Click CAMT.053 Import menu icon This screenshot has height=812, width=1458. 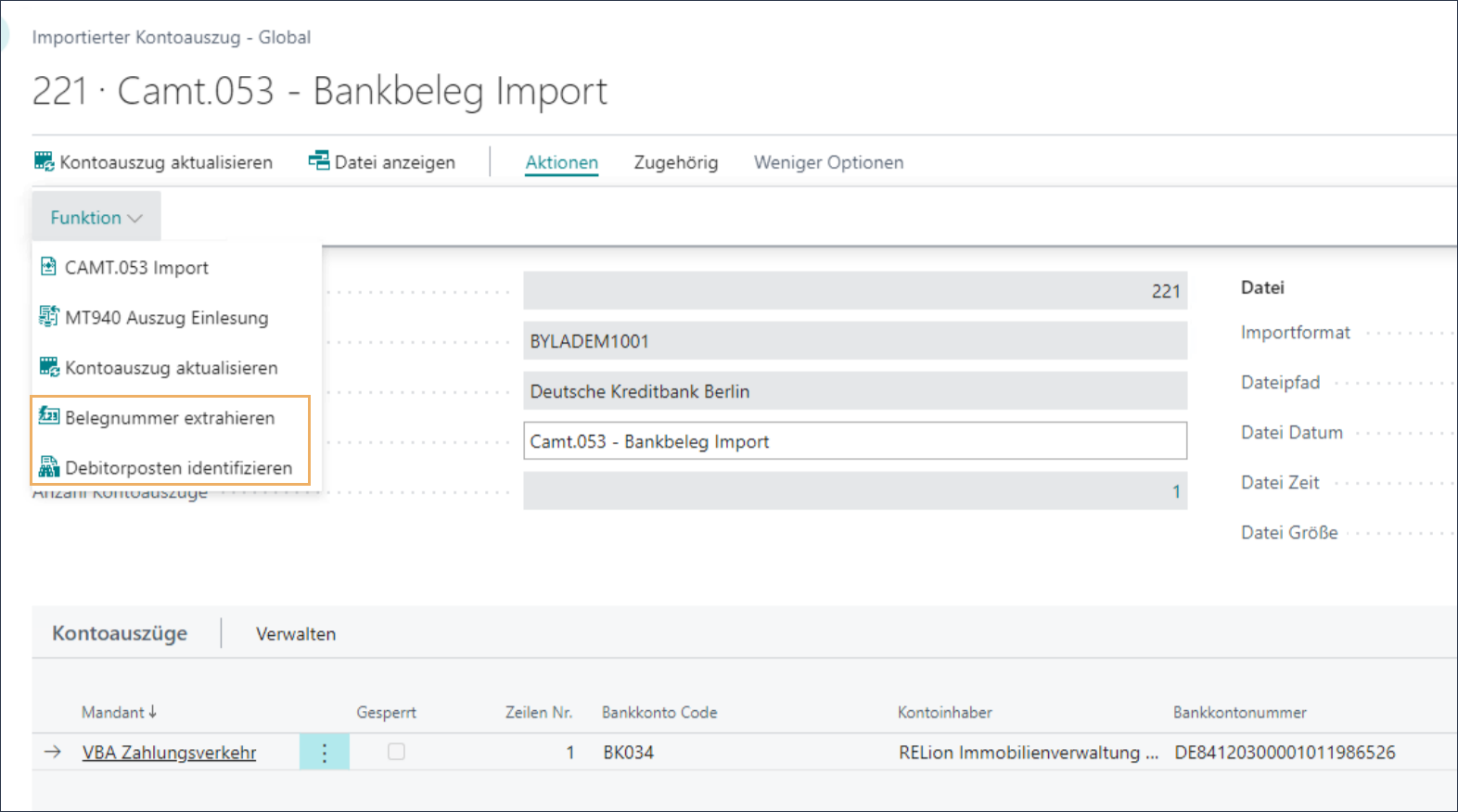coord(48,267)
